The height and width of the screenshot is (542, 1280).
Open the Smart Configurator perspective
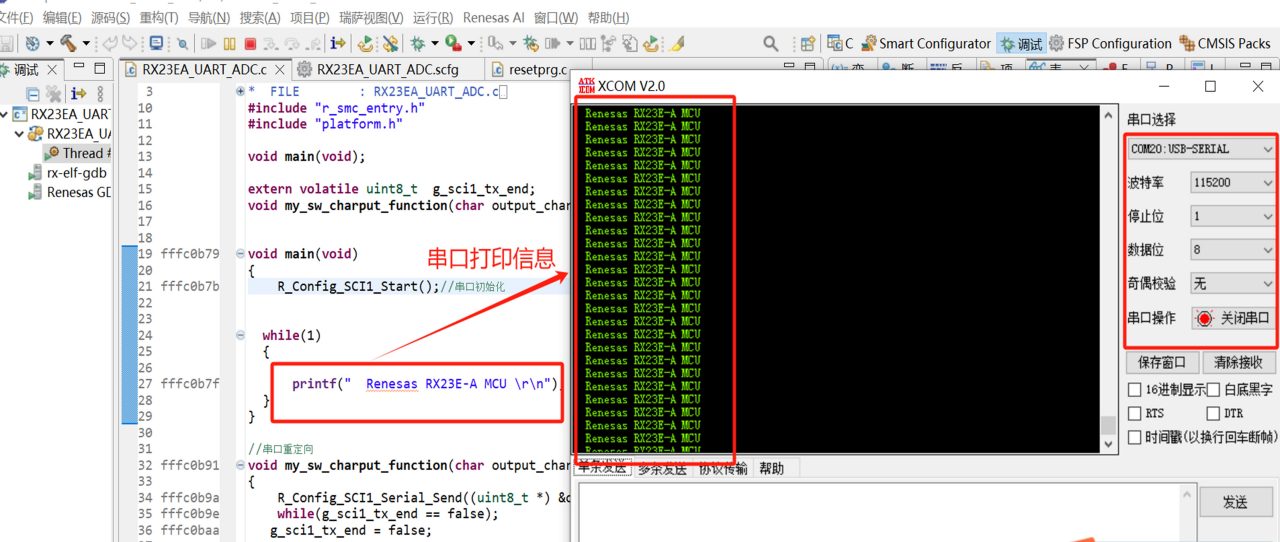point(925,43)
